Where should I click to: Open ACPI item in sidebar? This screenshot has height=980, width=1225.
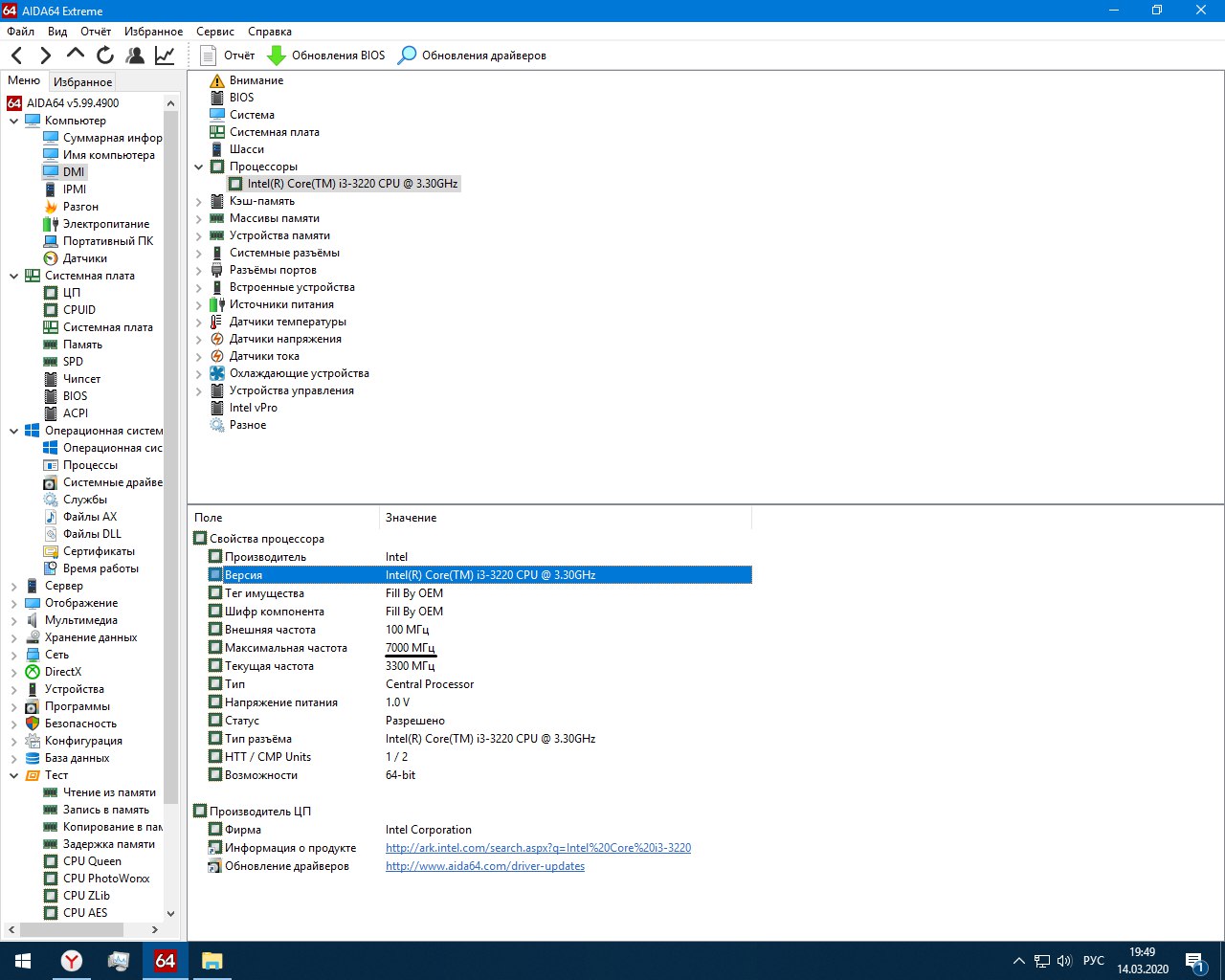coord(66,413)
